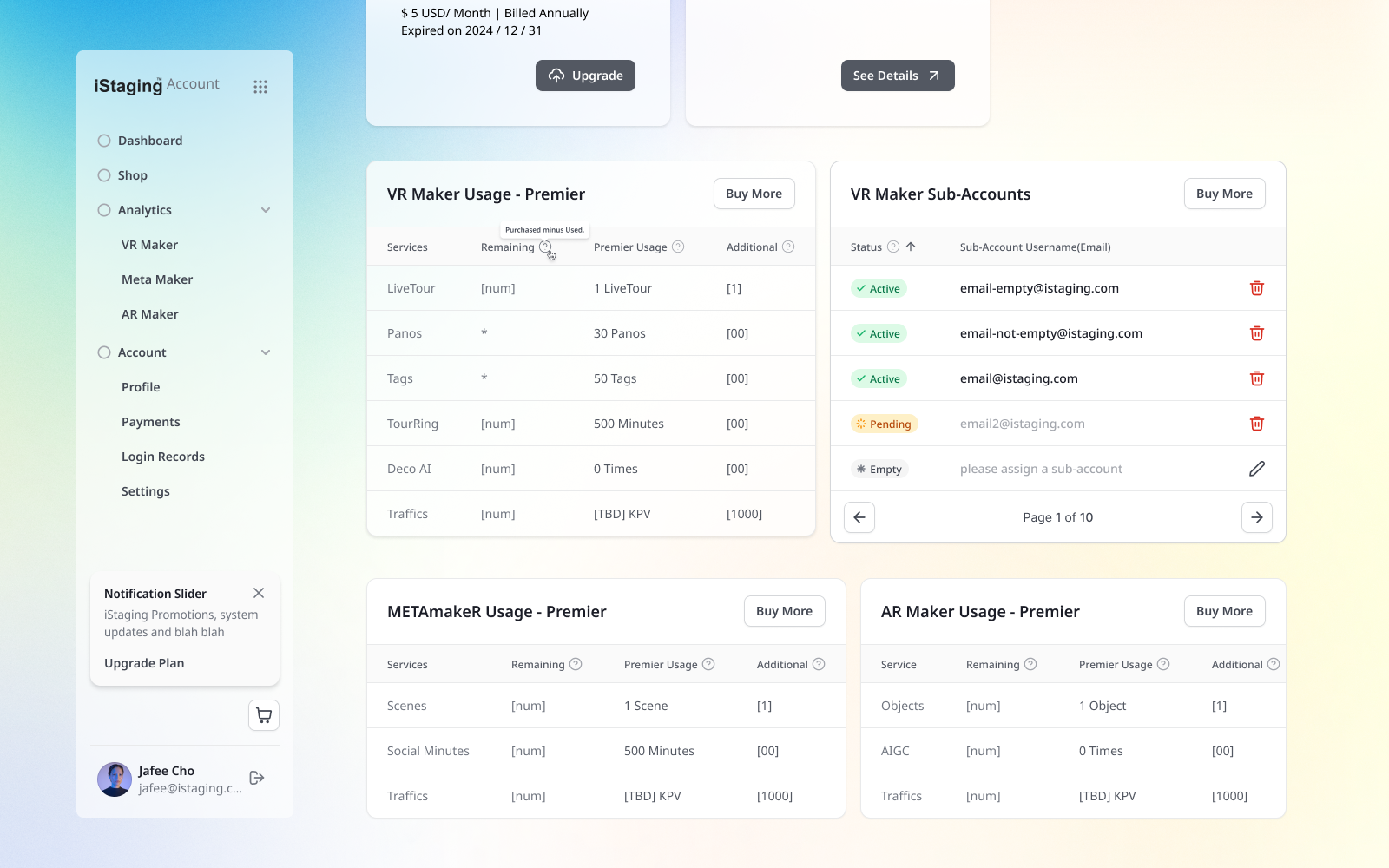Go to next page of sub-accounts
The height and width of the screenshot is (868, 1389).
coord(1257,517)
